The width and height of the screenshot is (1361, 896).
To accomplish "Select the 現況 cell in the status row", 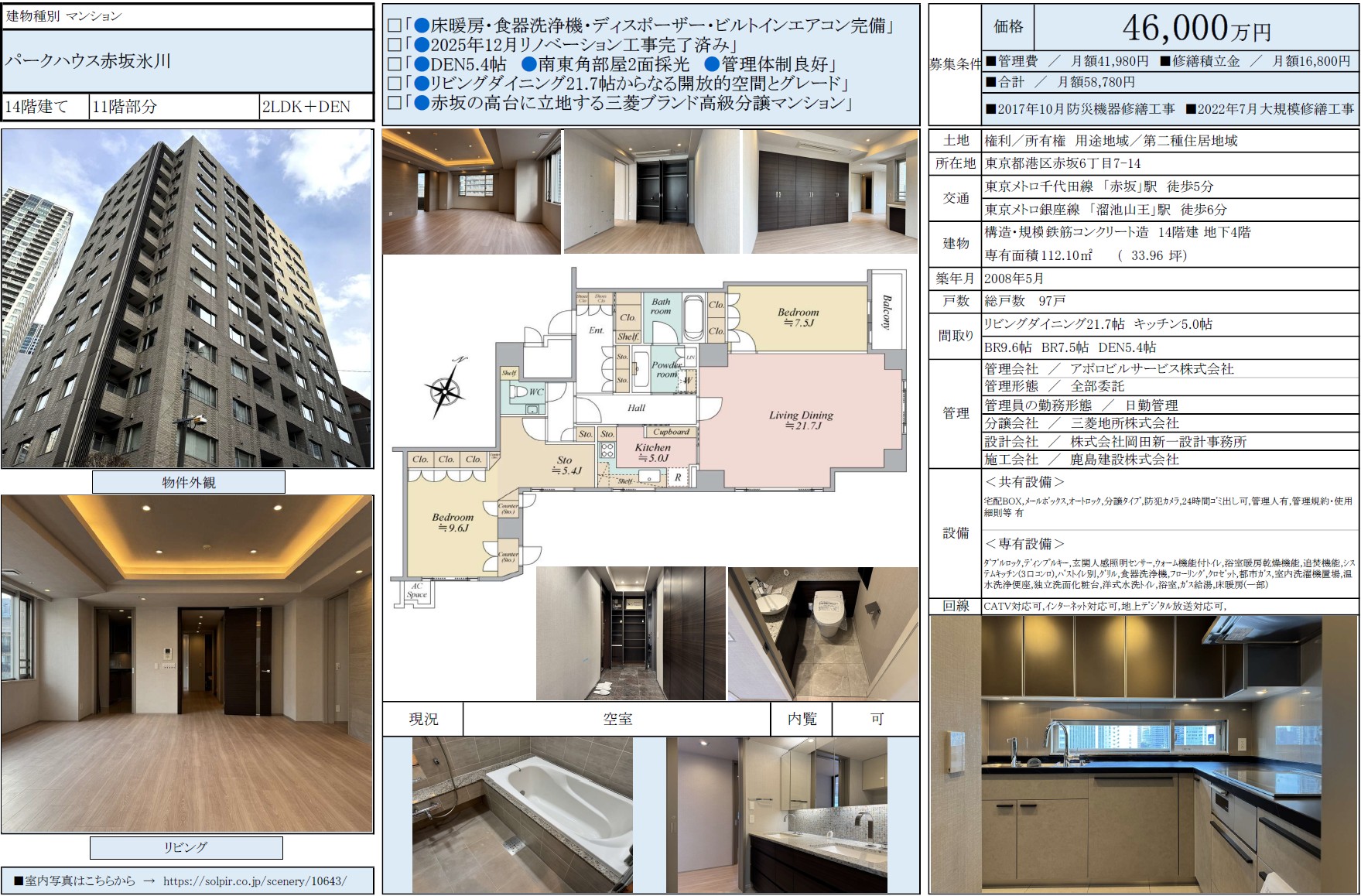I will pyautogui.click(x=423, y=719).
